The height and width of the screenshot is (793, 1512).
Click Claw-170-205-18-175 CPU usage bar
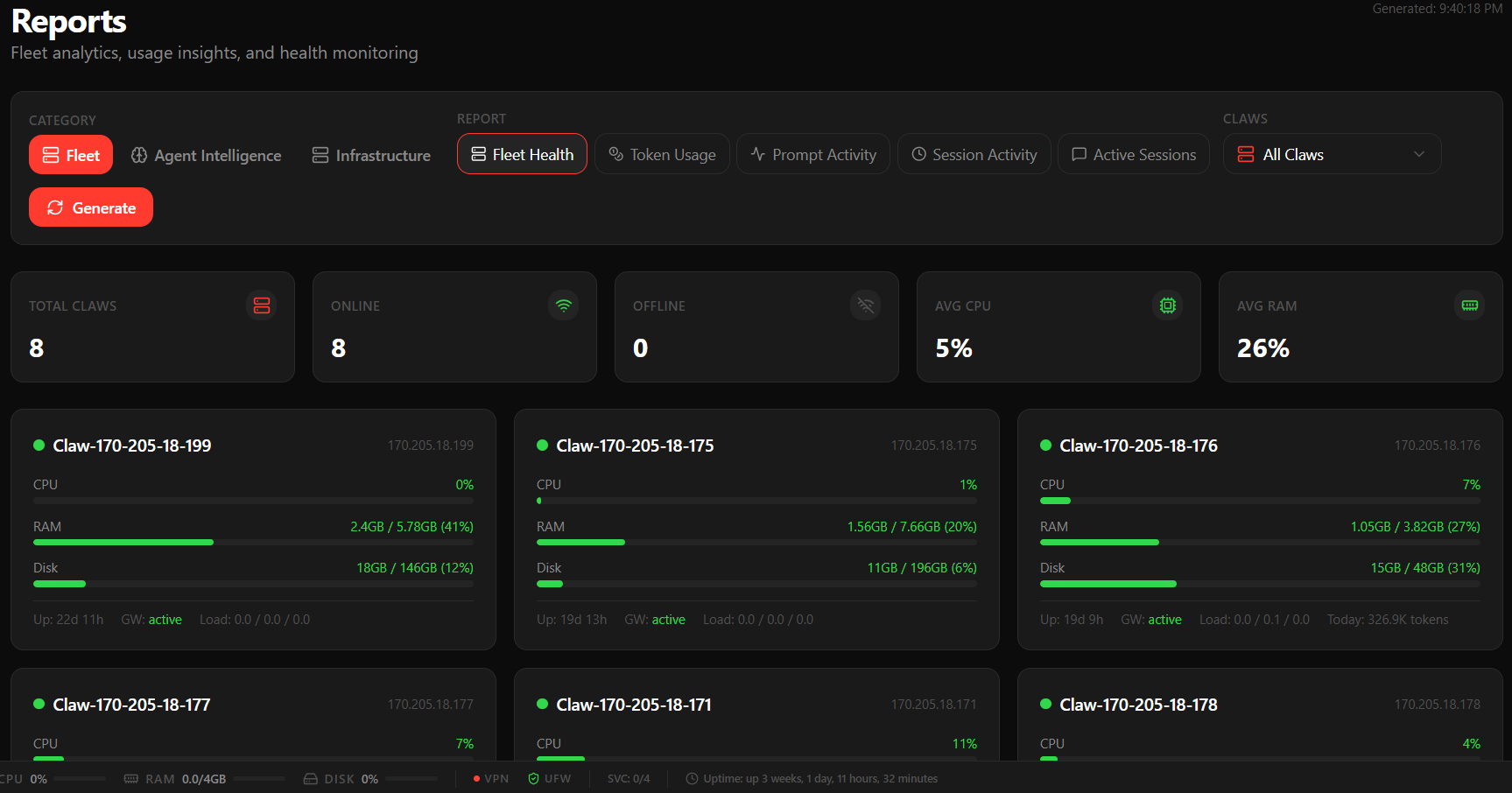pos(756,501)
